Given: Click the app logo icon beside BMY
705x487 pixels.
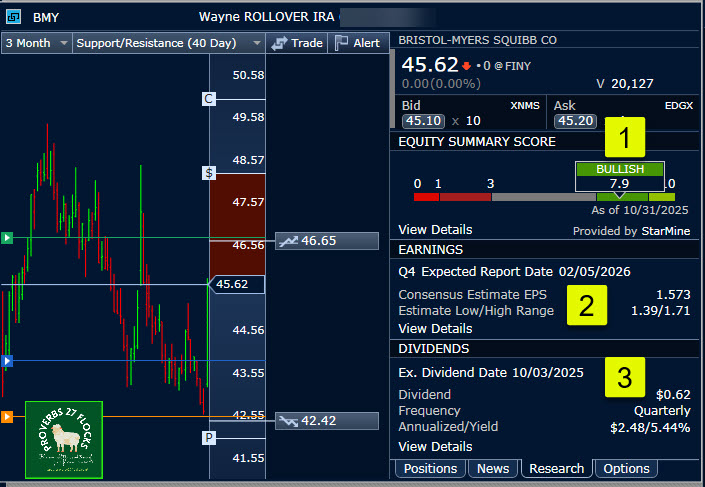Looking at the screenshot, I should 13,17.
